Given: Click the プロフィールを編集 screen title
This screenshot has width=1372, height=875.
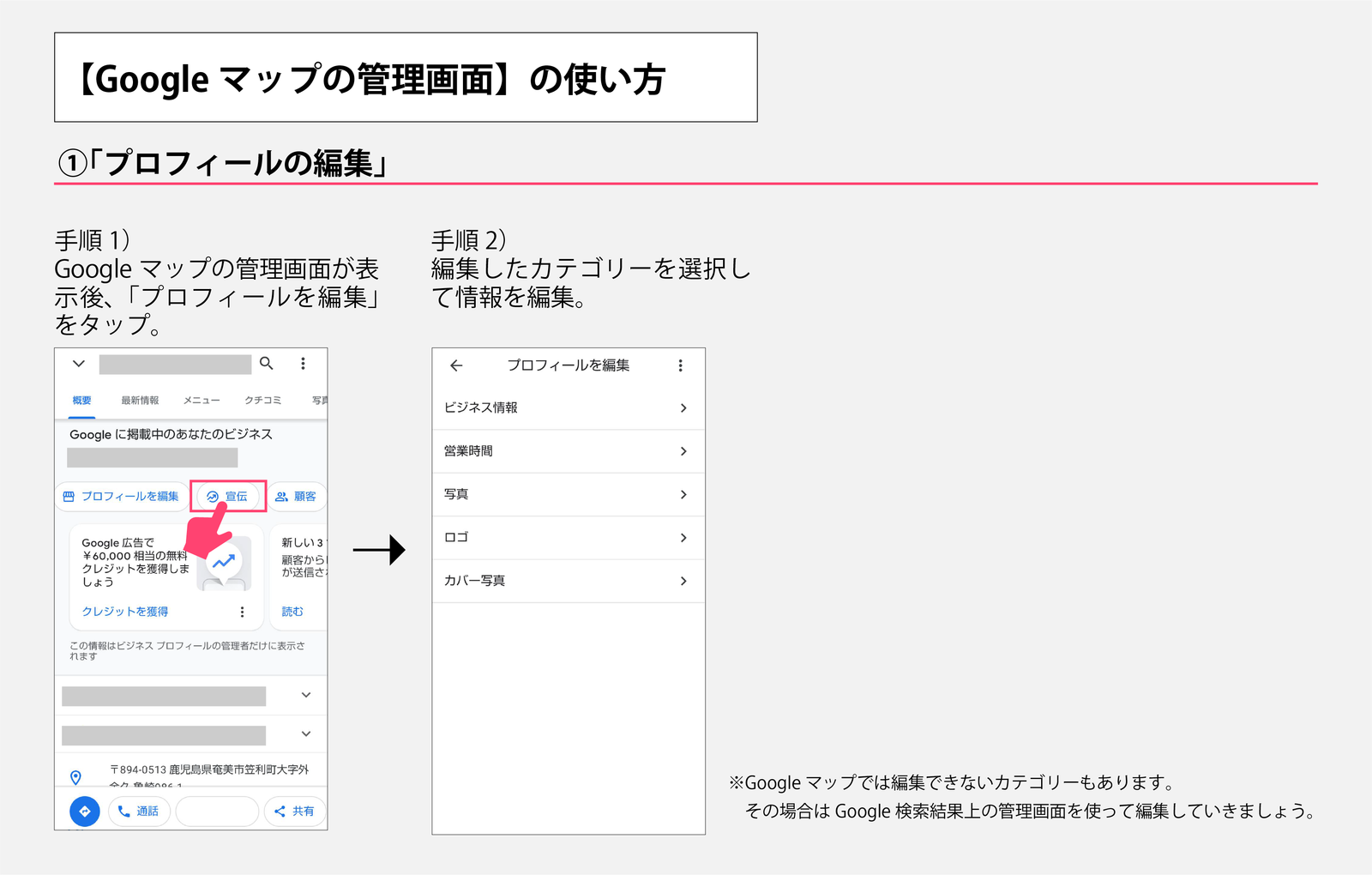Looking at the screenshot, I should pyautogui.click(x=569, y=365).
